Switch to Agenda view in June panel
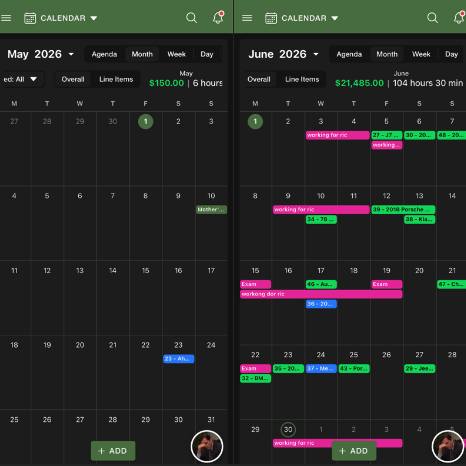This screenshot has height=466, width=466. click(349, 54)
